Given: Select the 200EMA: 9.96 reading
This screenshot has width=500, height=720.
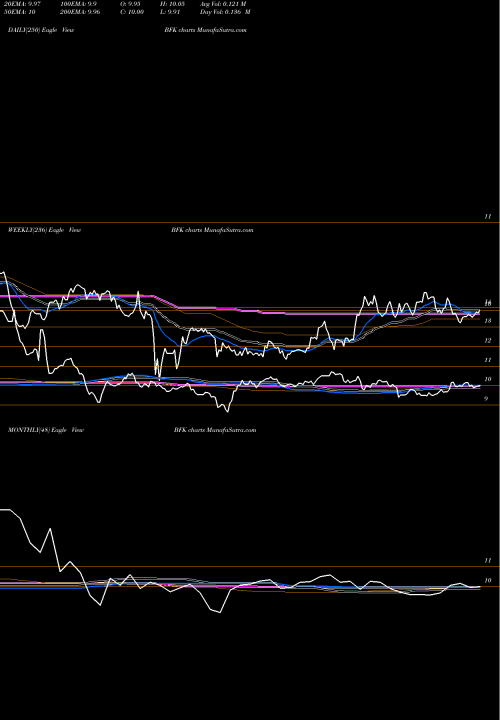Looking at the screenshot, I should click(x=82, y=12).
